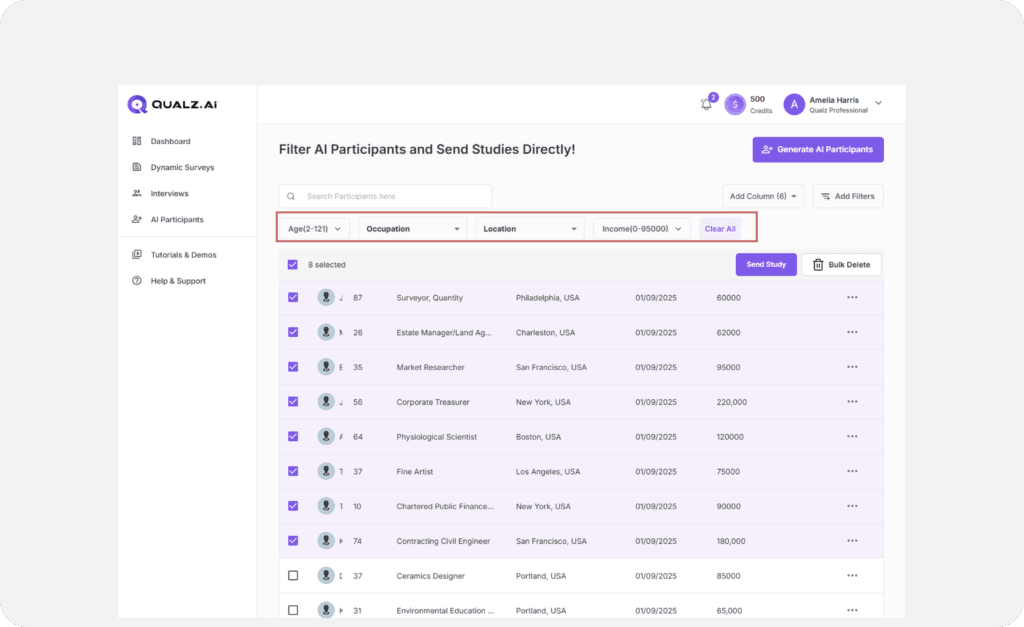Go to Dynamic Surveys in the sidebar
The height and width of the screenshot is (627, 1024).
pyautogui.click(x=182, y=167)
